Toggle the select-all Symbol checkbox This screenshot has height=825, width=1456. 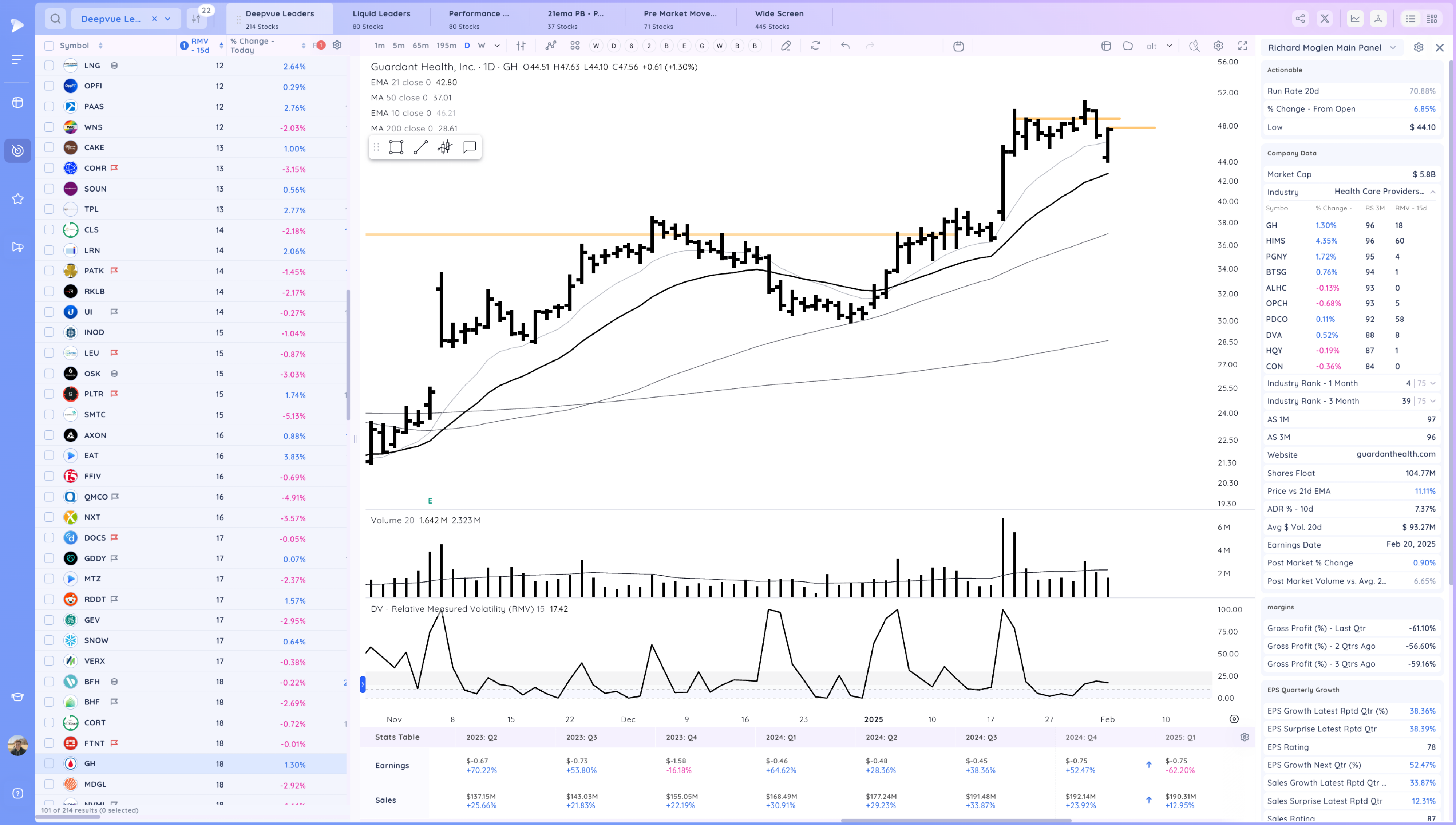coord(49,46)
